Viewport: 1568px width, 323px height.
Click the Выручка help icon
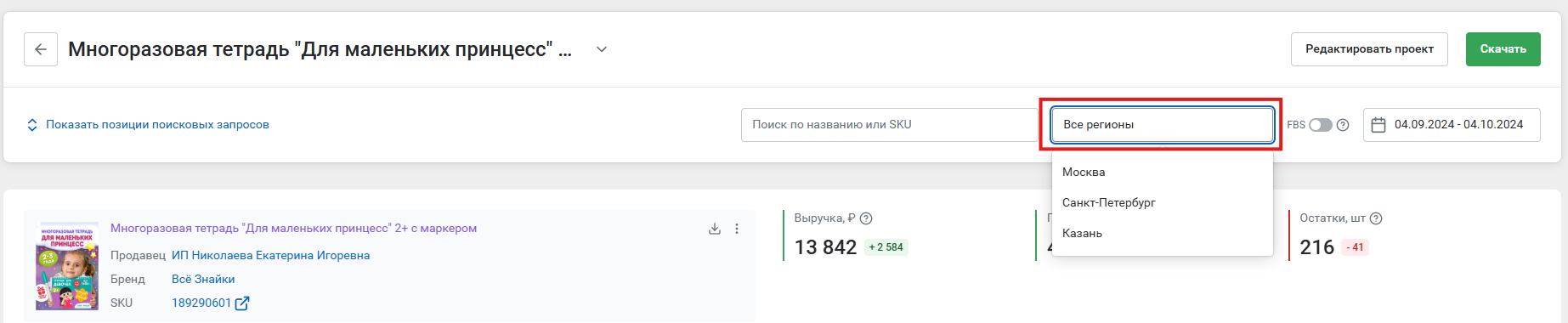click(866, 218)
